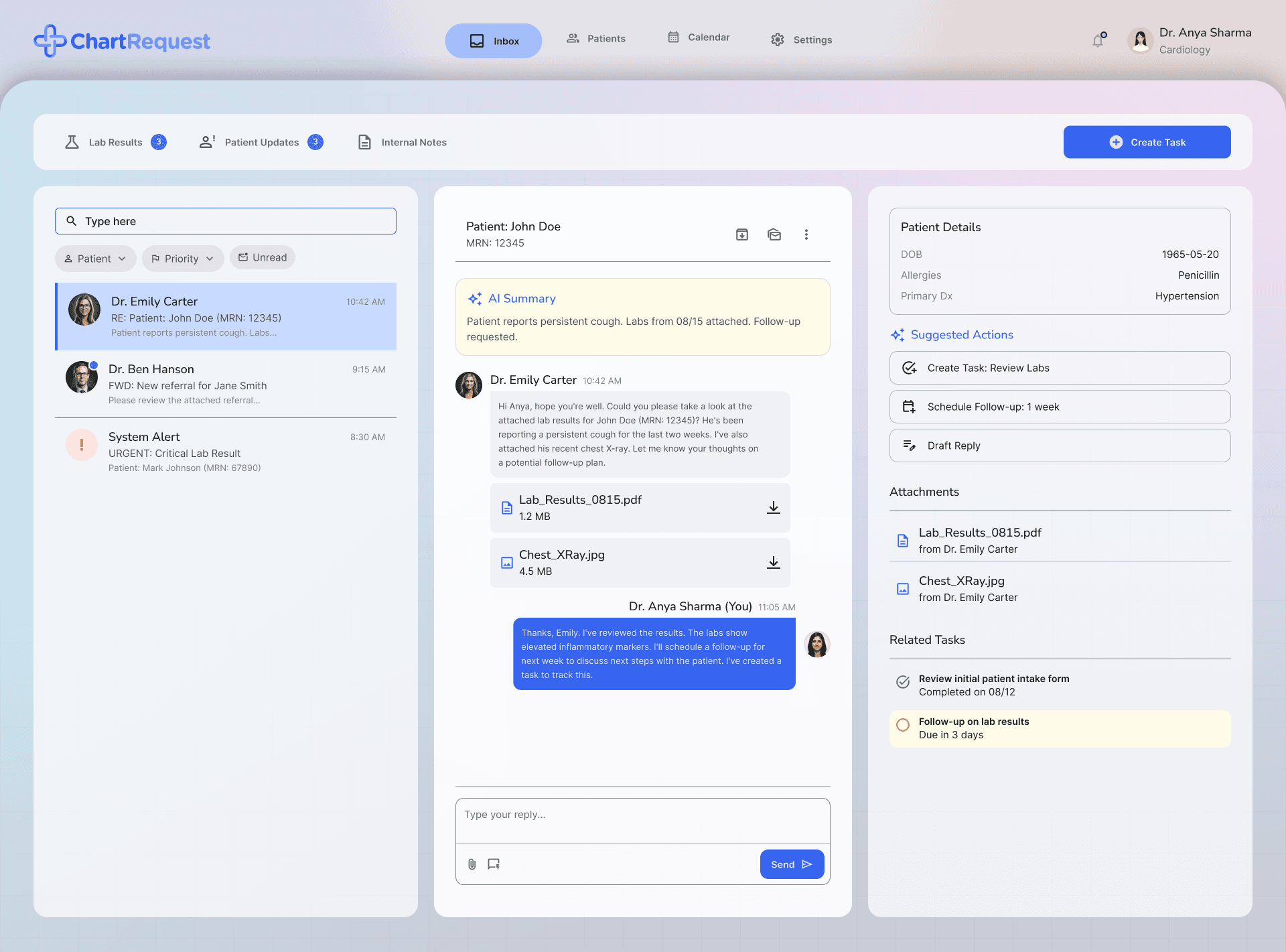Click the 'Type here' search field
Screen dimensions: 1286x952
[226, 221]
